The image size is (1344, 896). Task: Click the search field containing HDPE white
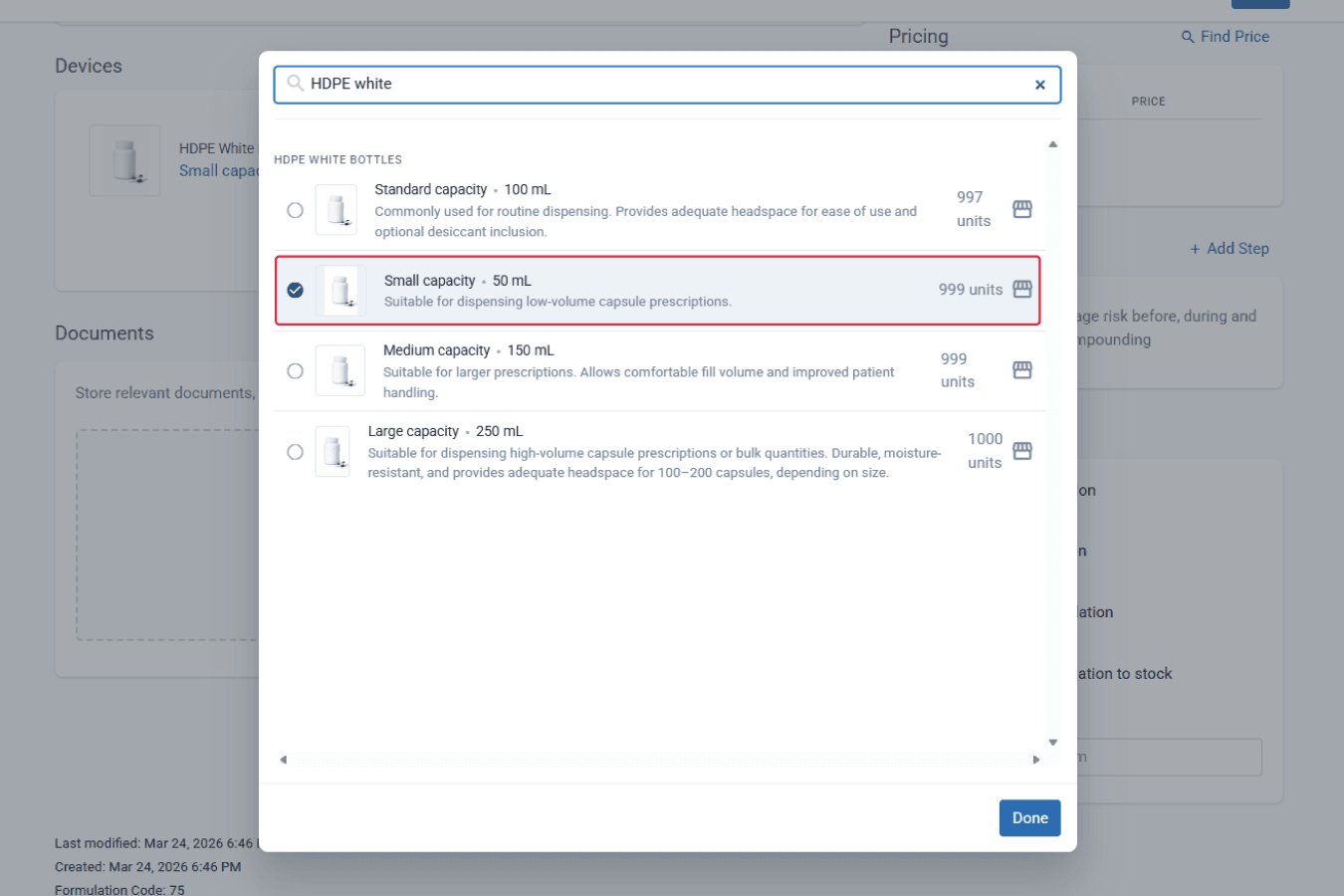click(x=667, y=85)
